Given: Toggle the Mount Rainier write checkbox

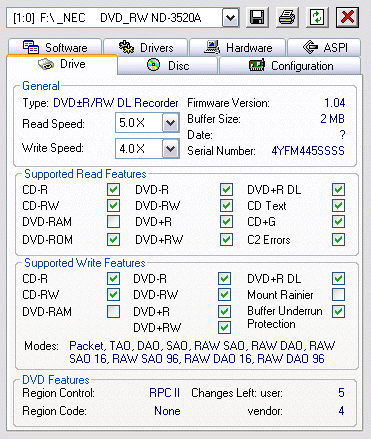Looking at the screenshot, I should tap(338, 294).
